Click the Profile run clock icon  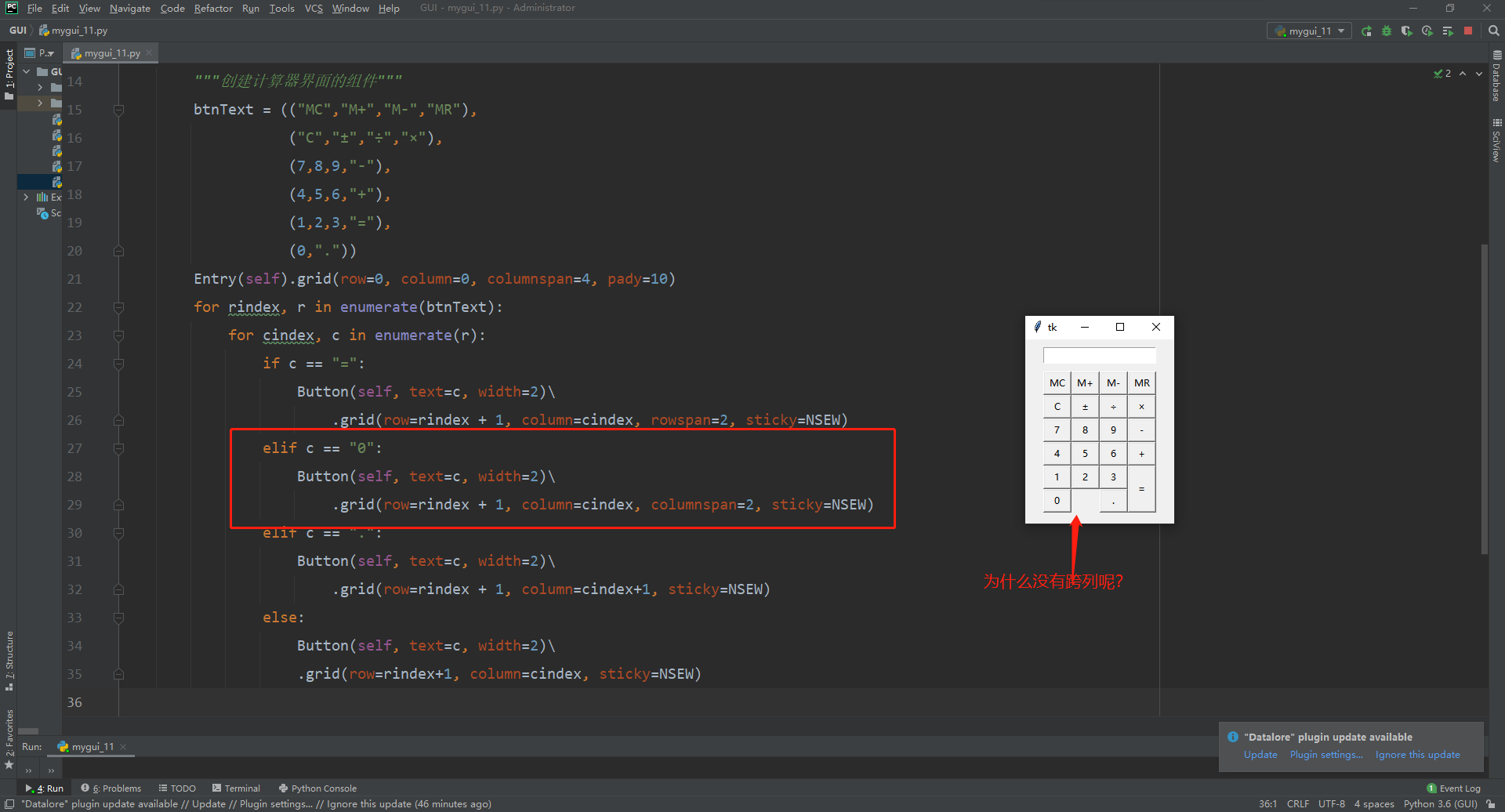pos(1427,31)
